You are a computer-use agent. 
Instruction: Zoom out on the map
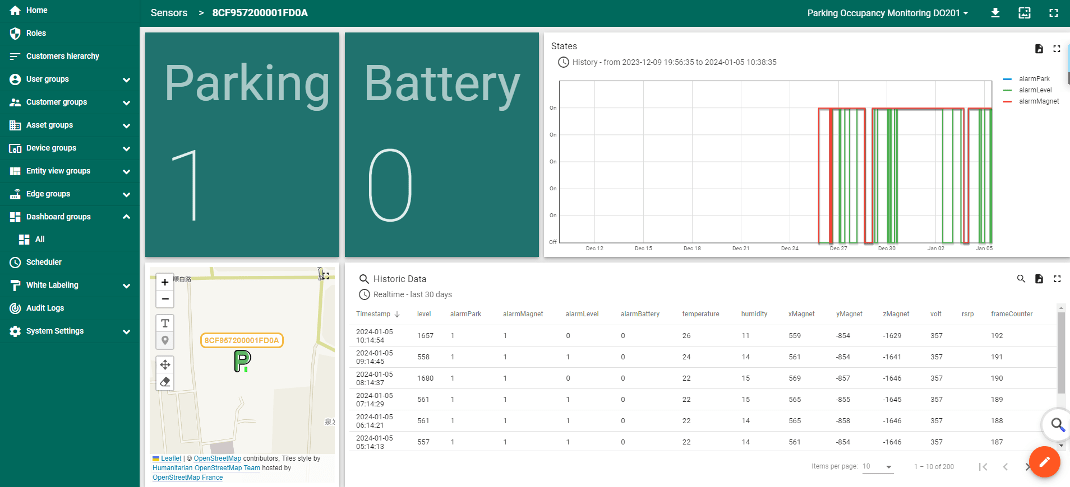pos(165,299)
